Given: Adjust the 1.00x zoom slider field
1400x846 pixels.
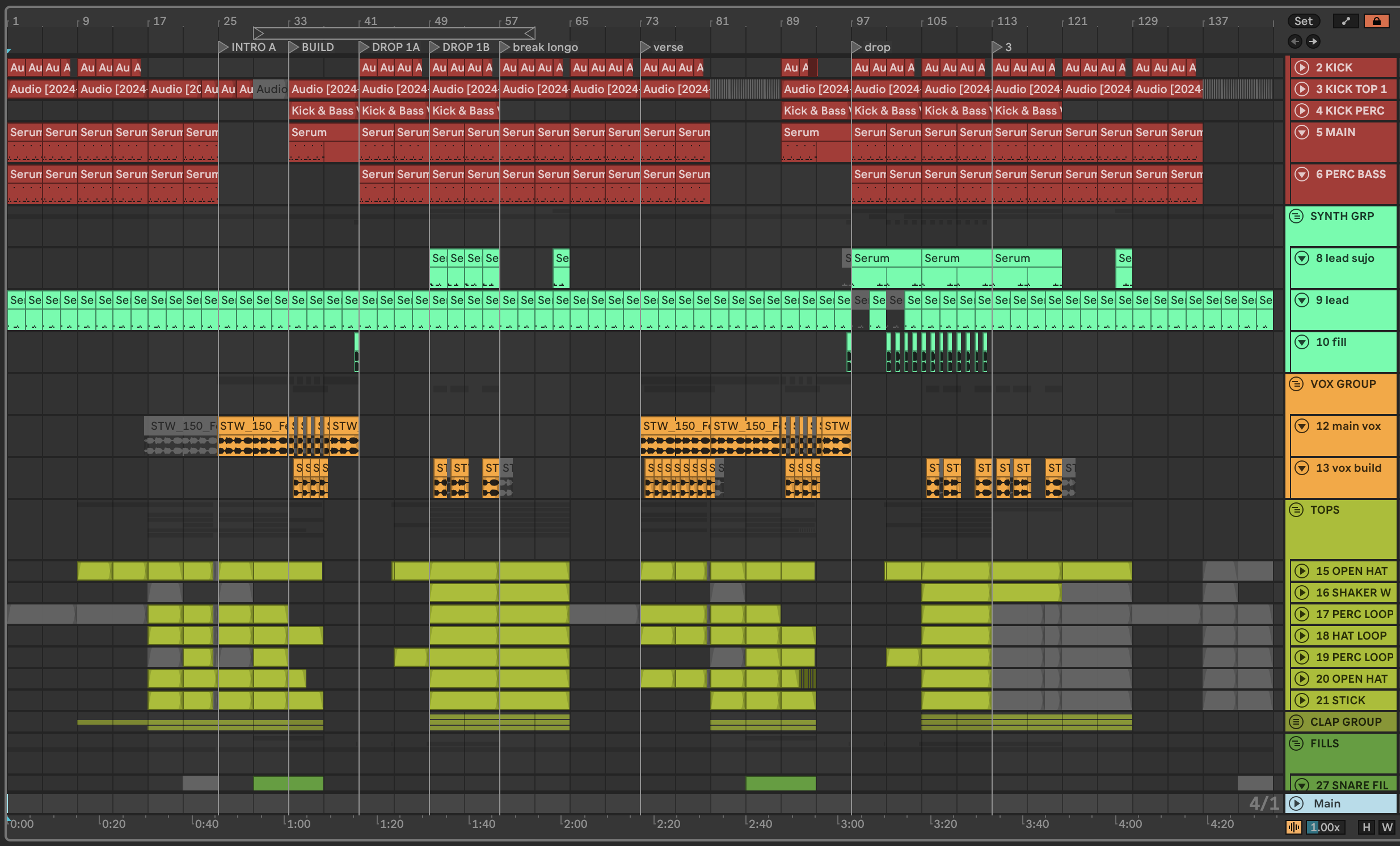Looking at the screenshot, I should point(1325,827).
